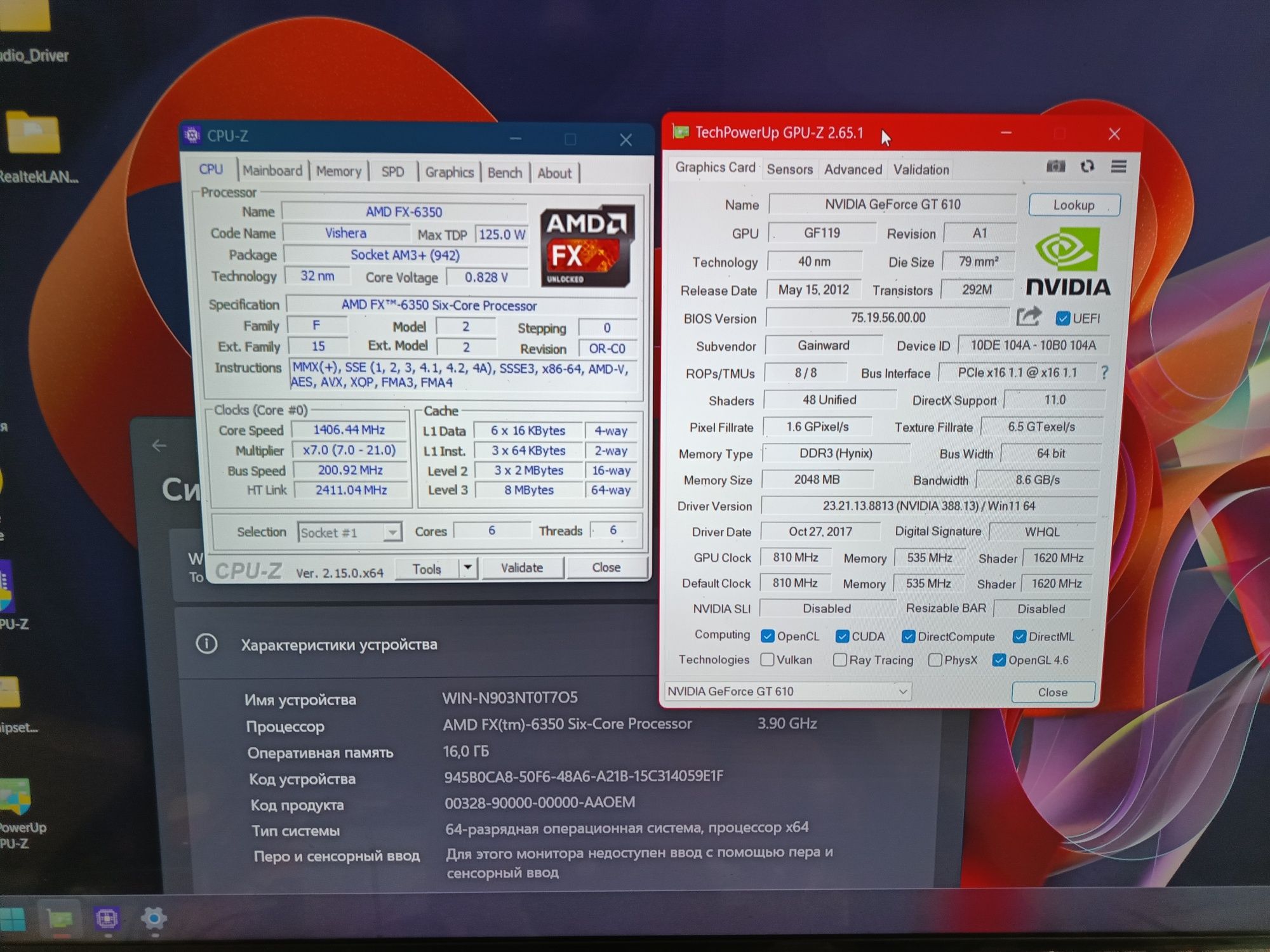Open the NVIDIA GeForce GT 610 GPU dropdown
Image resolution: width=1270 pixels, height=952 pixels.
pyautogui.click(x=787, y=691)
